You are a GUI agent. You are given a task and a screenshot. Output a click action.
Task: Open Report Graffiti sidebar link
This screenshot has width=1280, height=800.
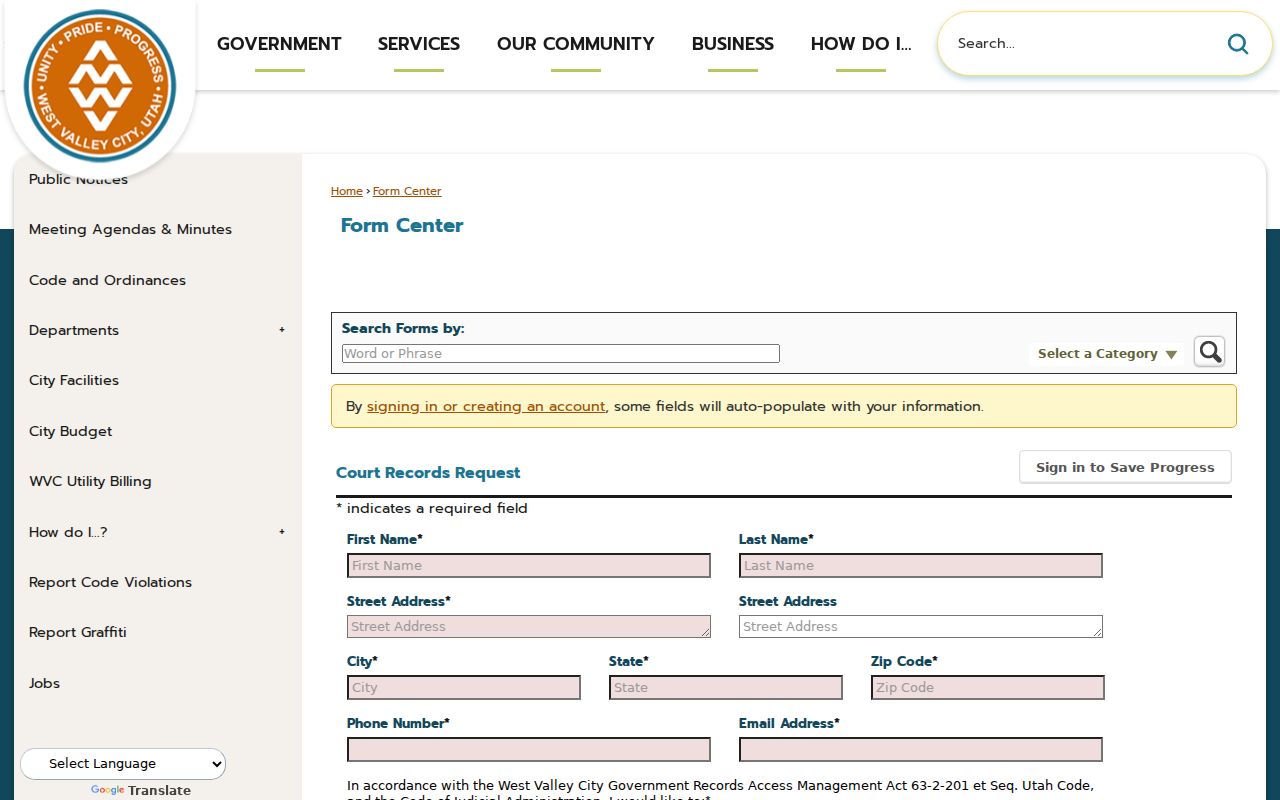pyautogui.click(x=78, y=632)
